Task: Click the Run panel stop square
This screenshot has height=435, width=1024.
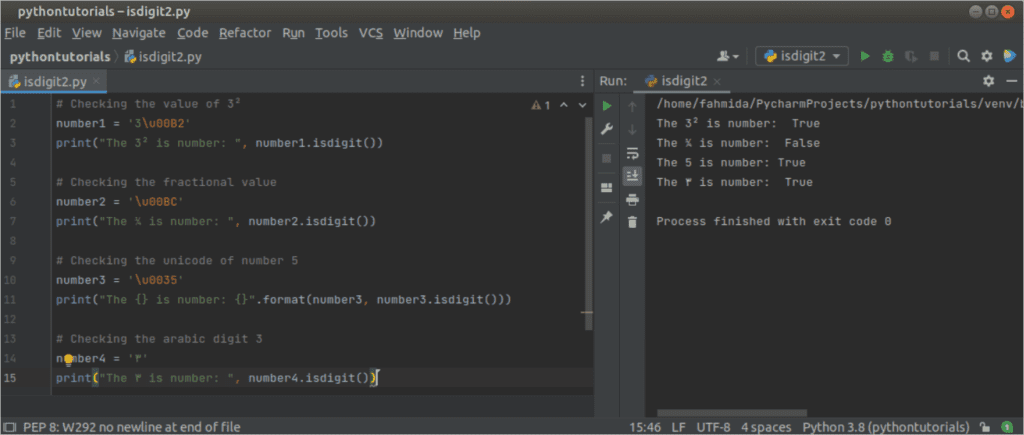Action: (607, 158)
